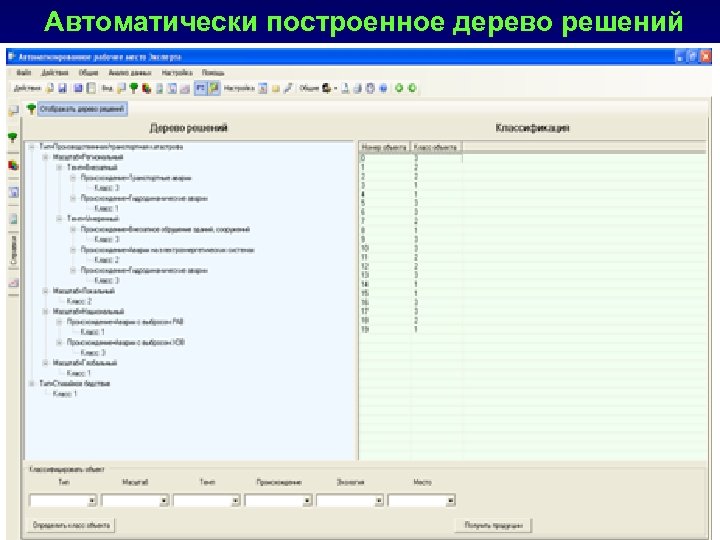Select the Класс: 2 leaf under Масштаб=Локальный

pos(79,301)
